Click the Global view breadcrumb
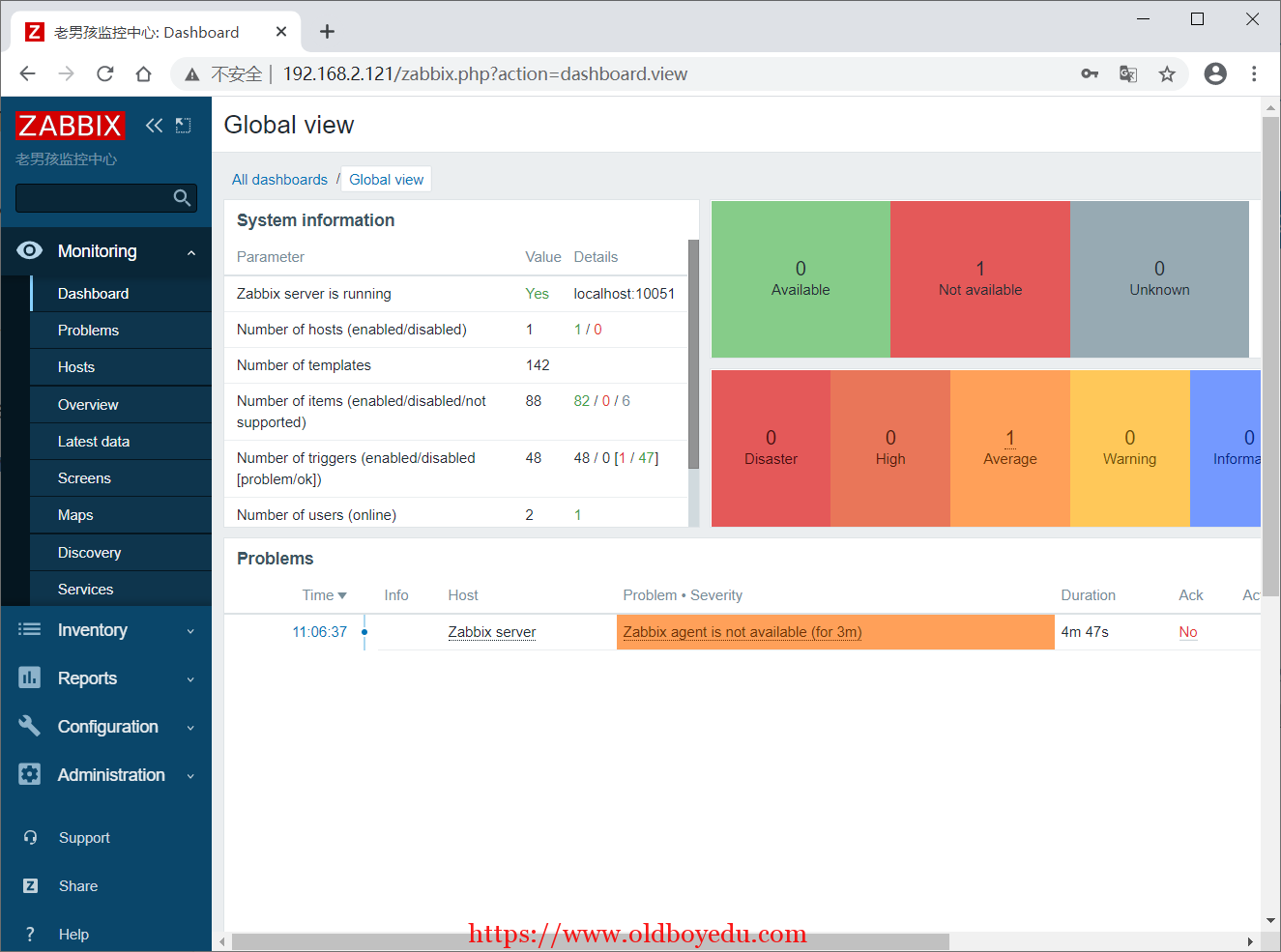 tap(386, 180)
